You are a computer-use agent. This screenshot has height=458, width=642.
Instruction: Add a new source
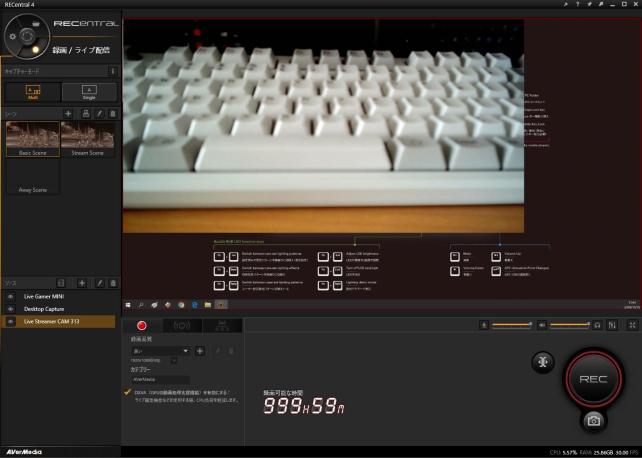pos(82,283)
